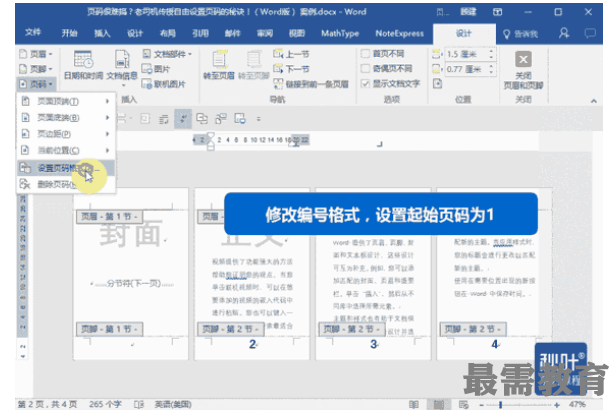Switch to the 审阅 tab
615x419 pixels.
point(265,33)
